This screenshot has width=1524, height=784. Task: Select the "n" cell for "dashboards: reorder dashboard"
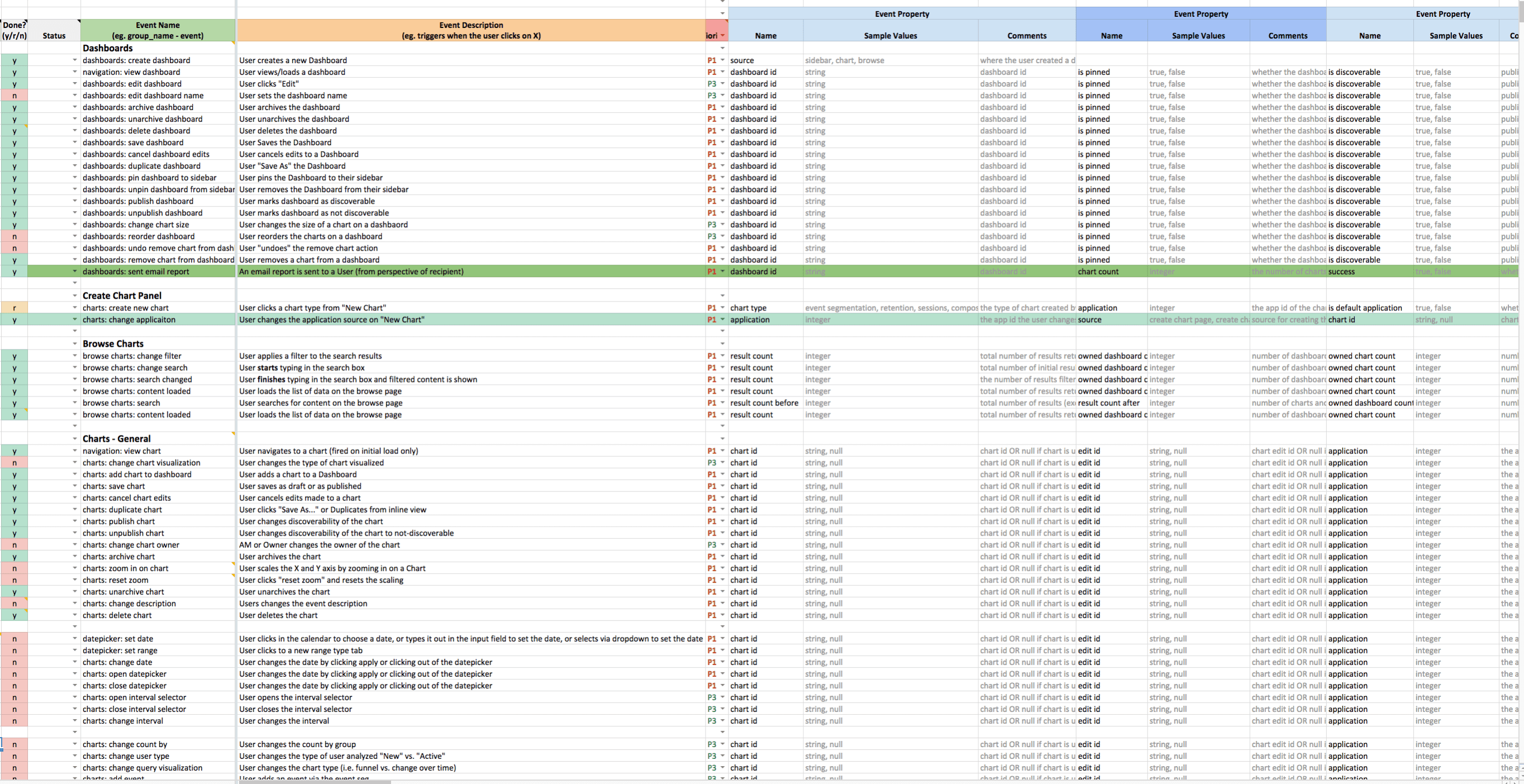click(14, 236)
